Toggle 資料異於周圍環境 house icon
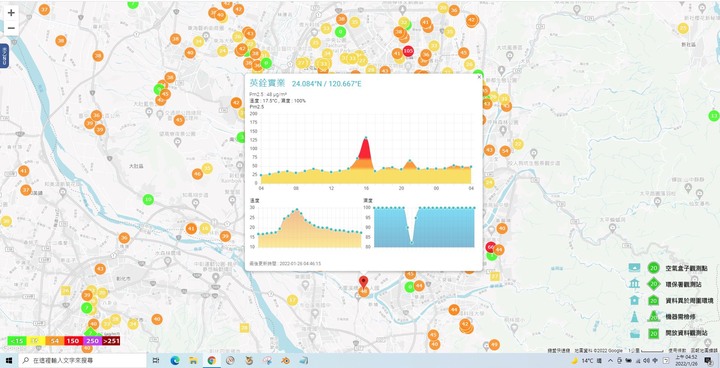The image size is (720, 368). pyautogui.click(x=635, y=300)
